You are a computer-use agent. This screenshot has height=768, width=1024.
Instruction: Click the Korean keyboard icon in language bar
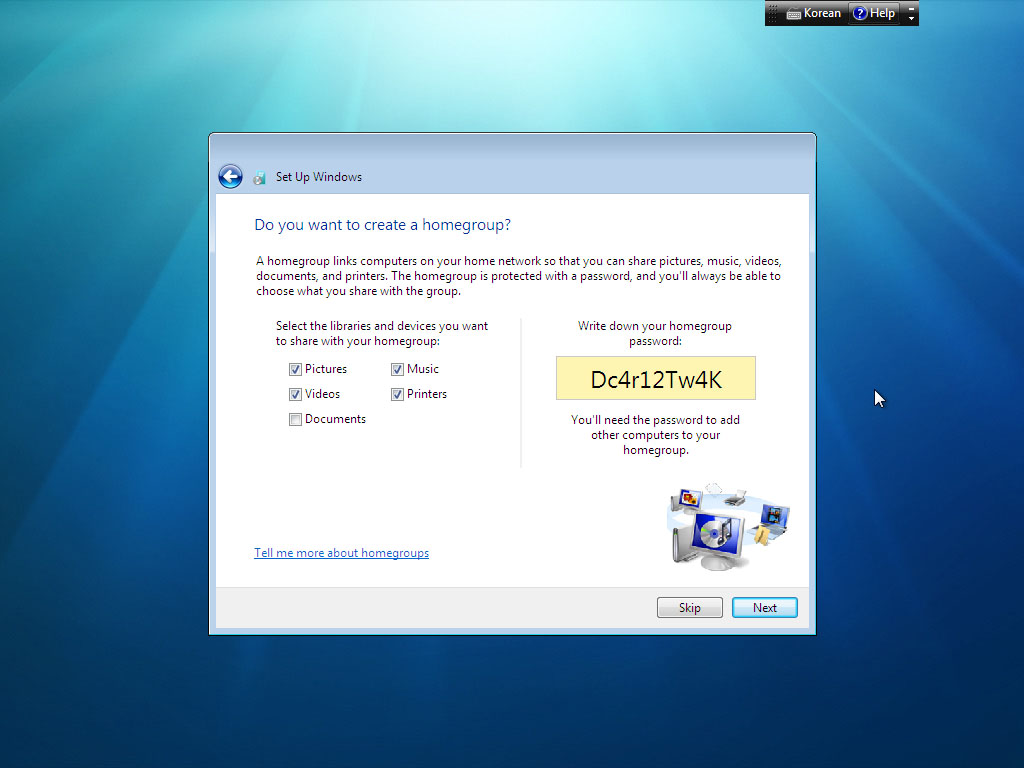pyautogui.click(x=793, y=14)
